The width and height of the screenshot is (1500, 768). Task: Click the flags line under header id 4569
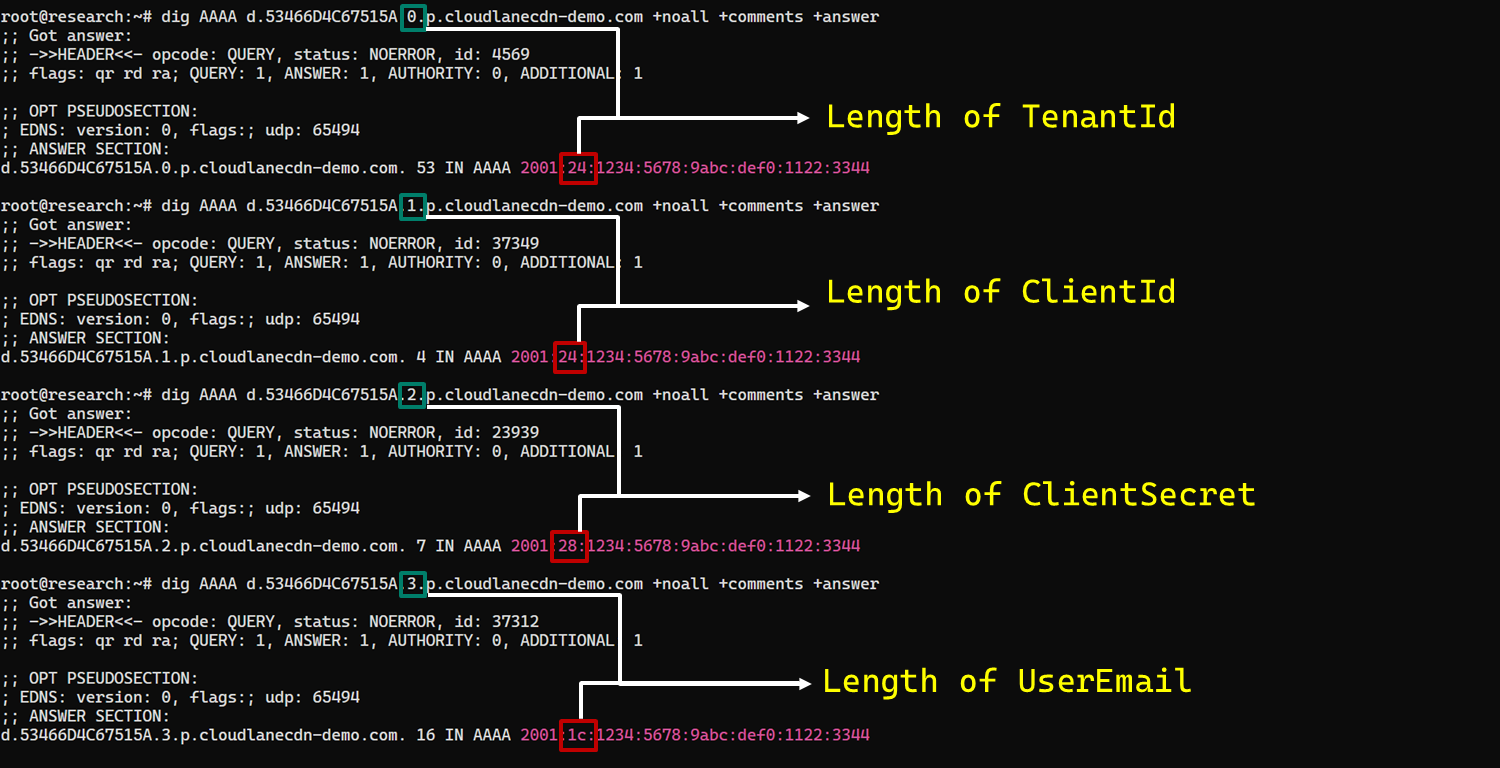(x=322, y=74)
